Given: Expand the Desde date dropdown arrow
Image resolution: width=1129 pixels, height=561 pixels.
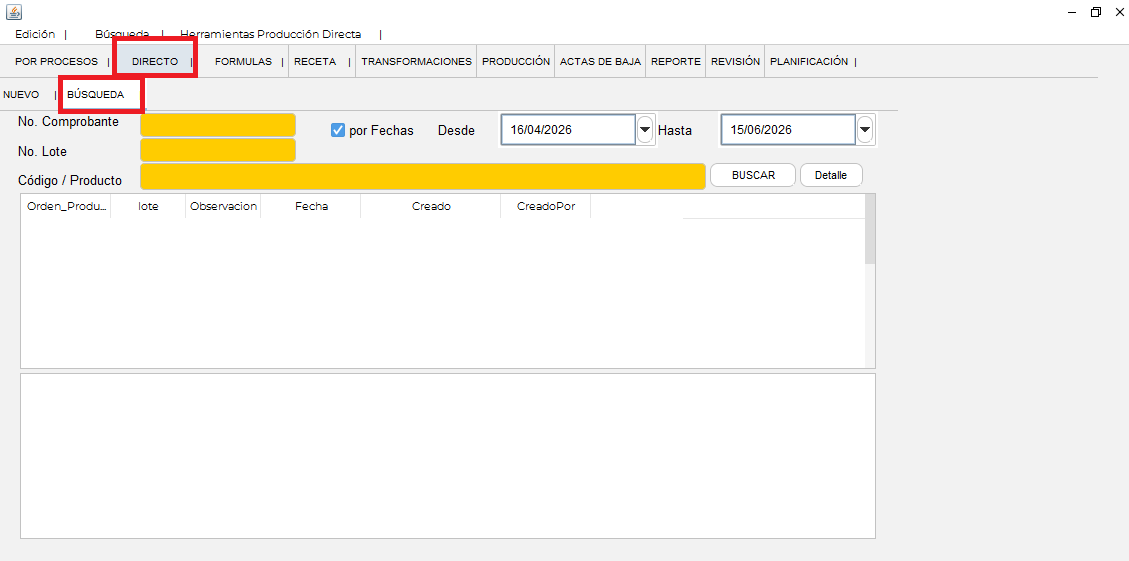Looking at the screenshot, I should (x=645, y=130).
